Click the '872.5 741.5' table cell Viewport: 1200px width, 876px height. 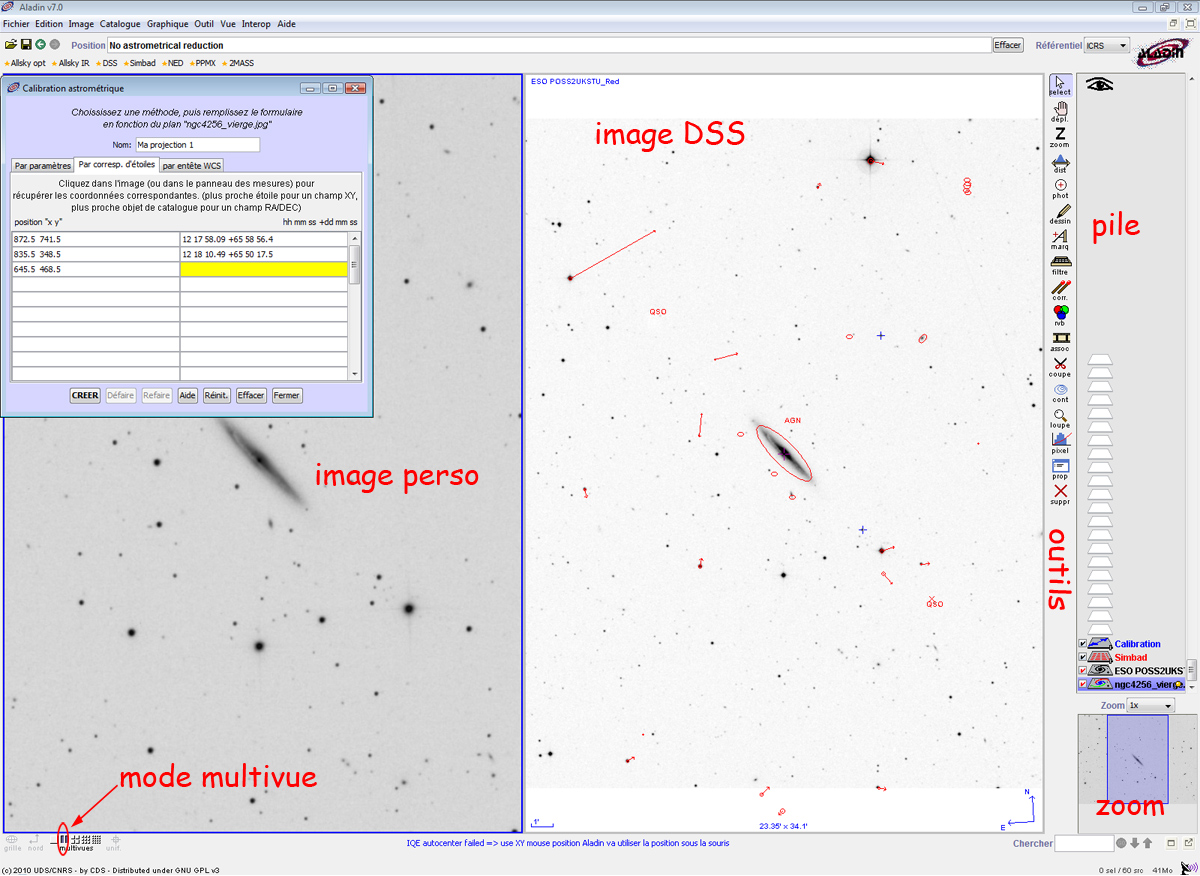point(96,239)
